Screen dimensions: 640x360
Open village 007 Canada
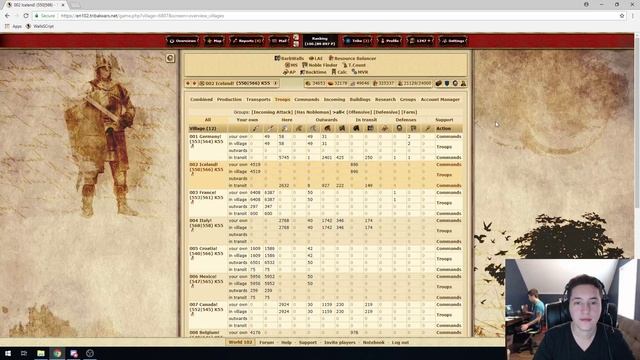point(206,307)
